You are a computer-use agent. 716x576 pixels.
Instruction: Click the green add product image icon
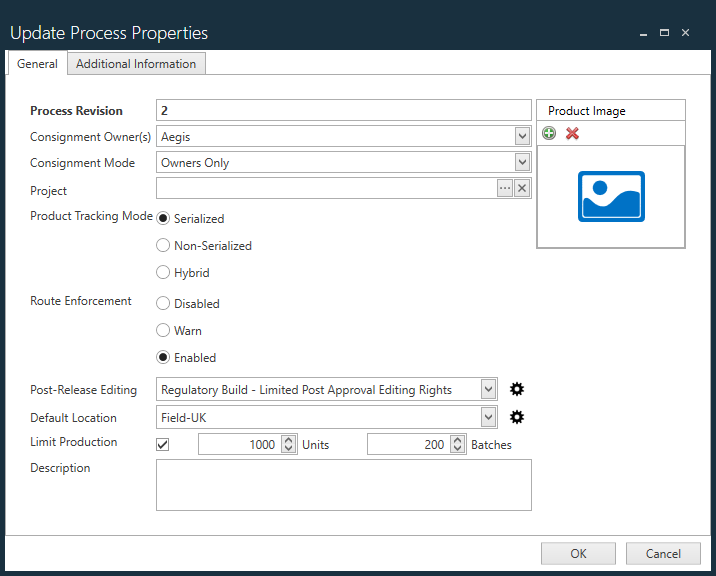click(x=549, y=134)
